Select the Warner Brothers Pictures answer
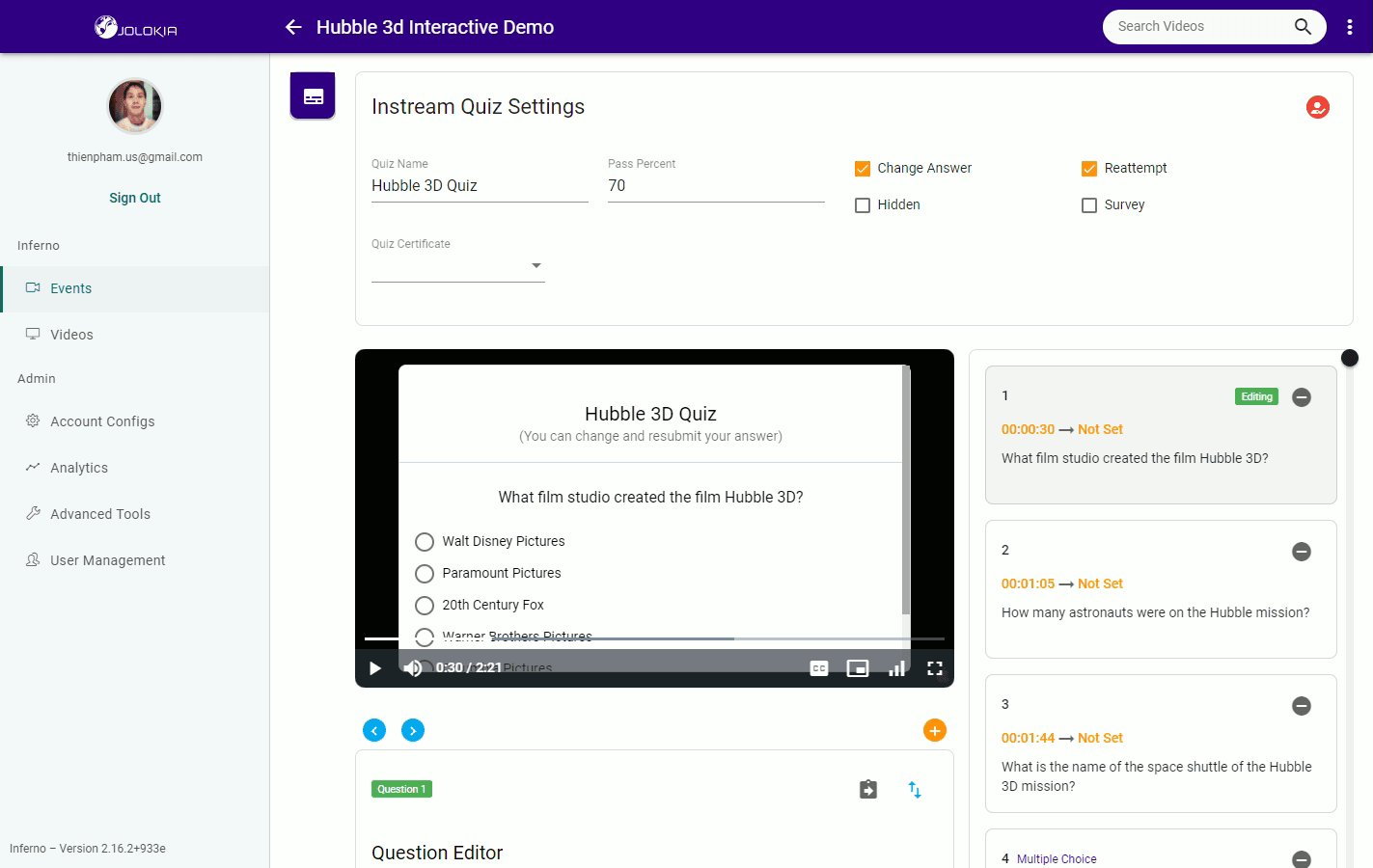The image size is (1373, 868). (425, 637)
